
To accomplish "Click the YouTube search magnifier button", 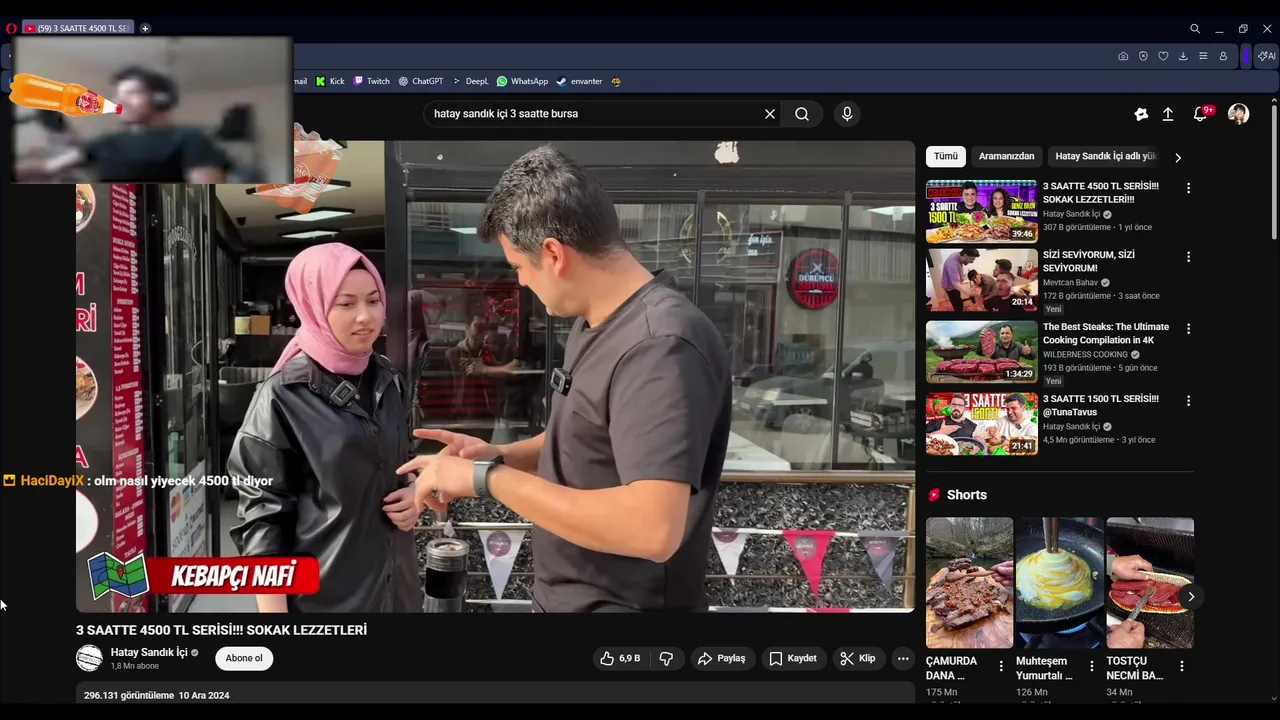I will click(802, 114).
